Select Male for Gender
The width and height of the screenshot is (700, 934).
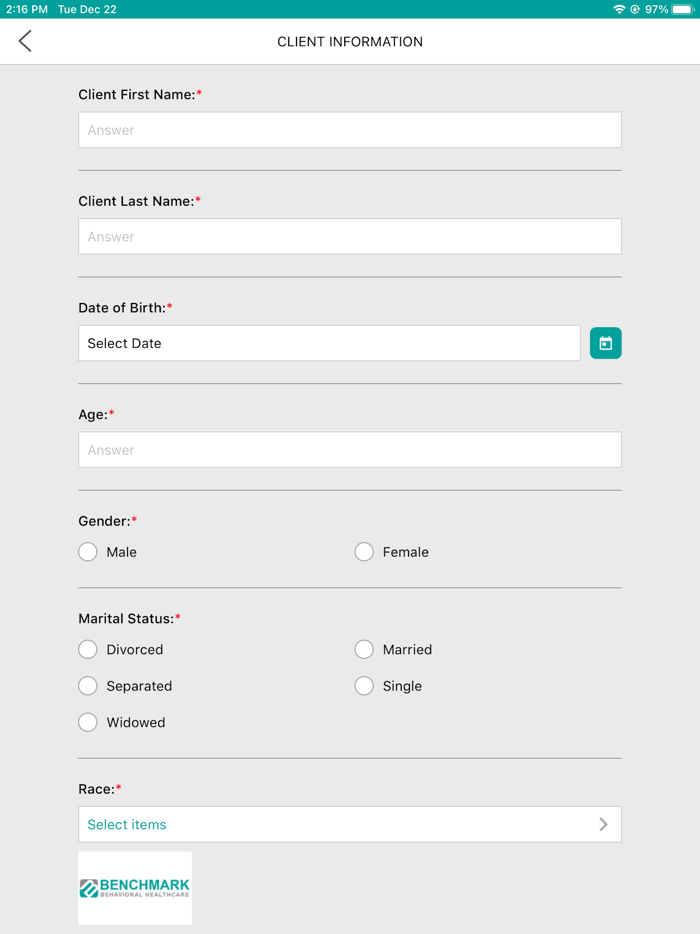click(x=87, y=551)
